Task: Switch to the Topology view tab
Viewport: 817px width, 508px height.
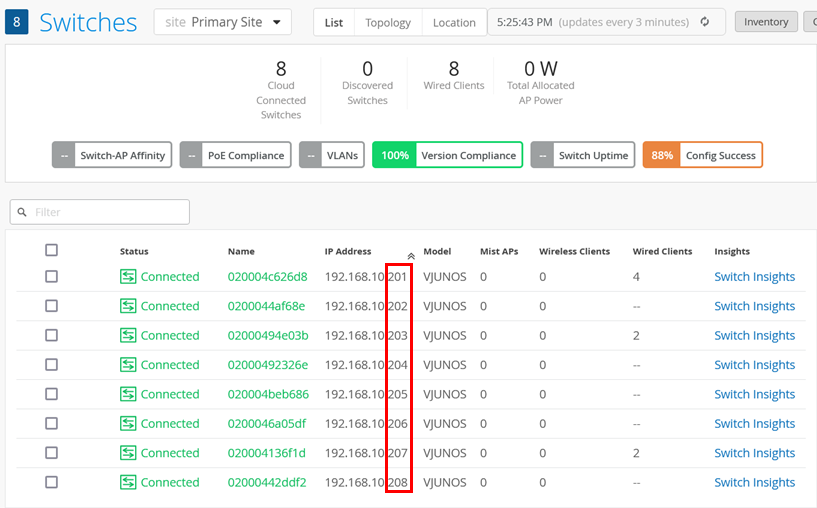Action: pos(387,22)
